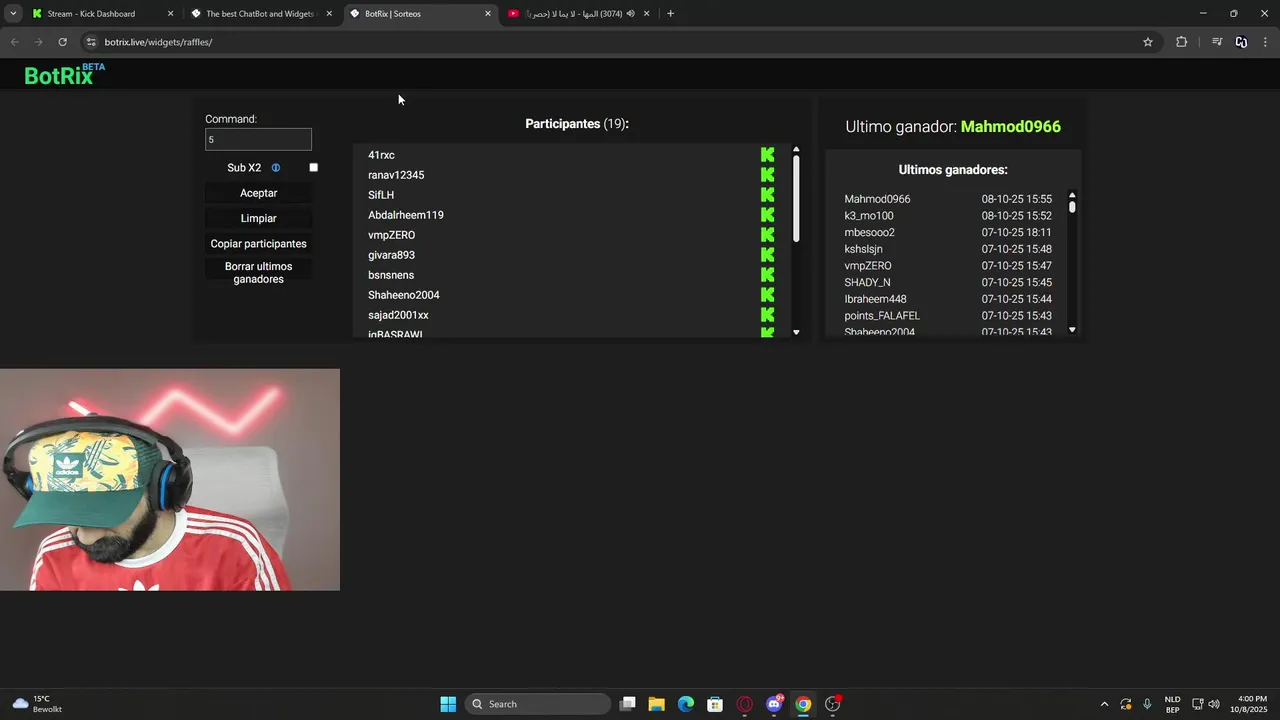Close the Stream - Kick Dashboard tab
The height and width of the screenshot is (720, 1280).
point(170,14)
